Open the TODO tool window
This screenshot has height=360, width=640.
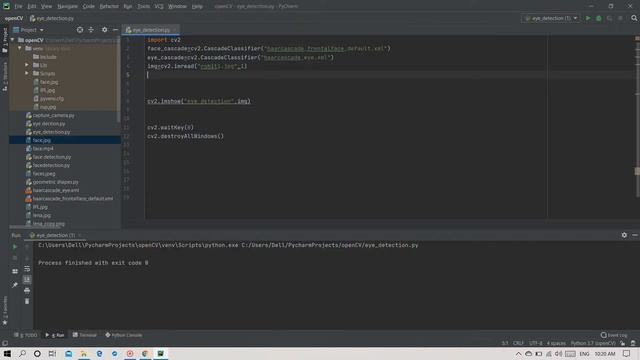[25, 335]
